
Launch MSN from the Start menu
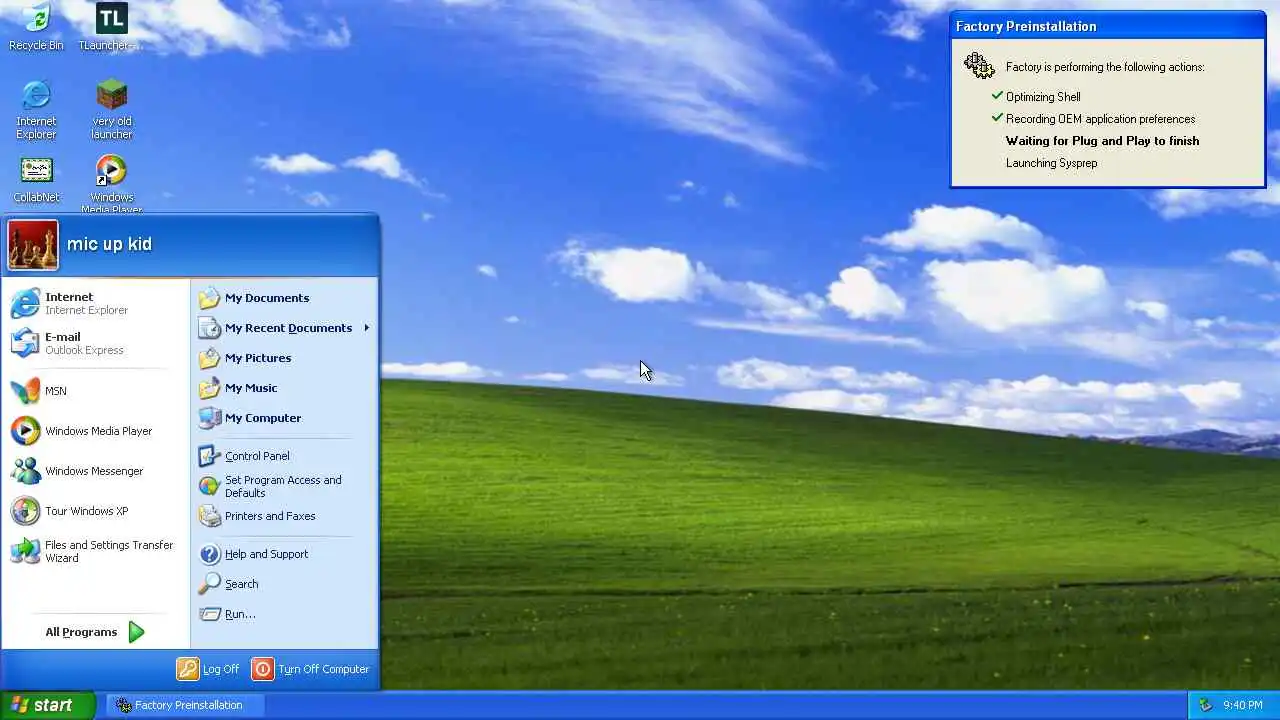tap(95, 391)
